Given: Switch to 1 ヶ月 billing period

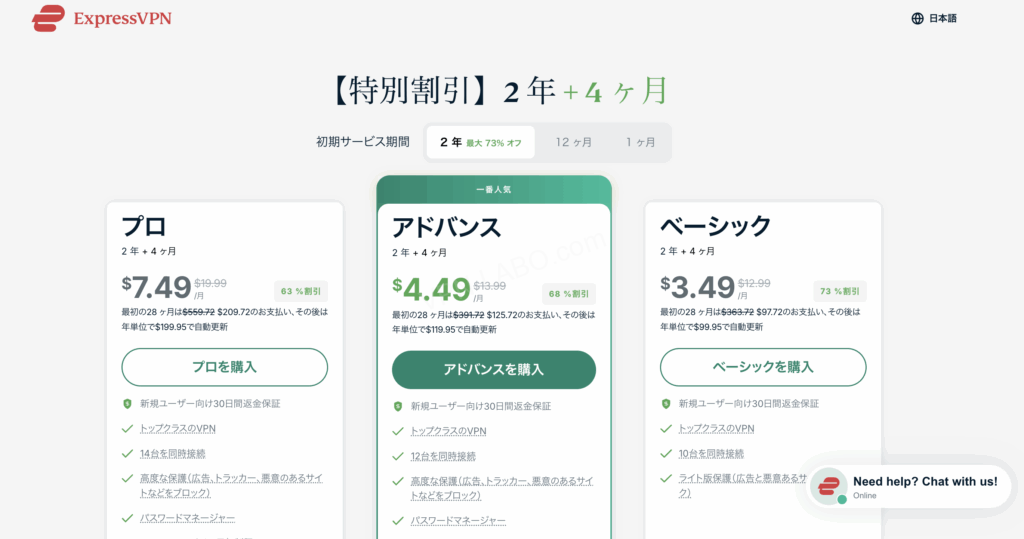Looking at the screenshot, I should (641, 142).
